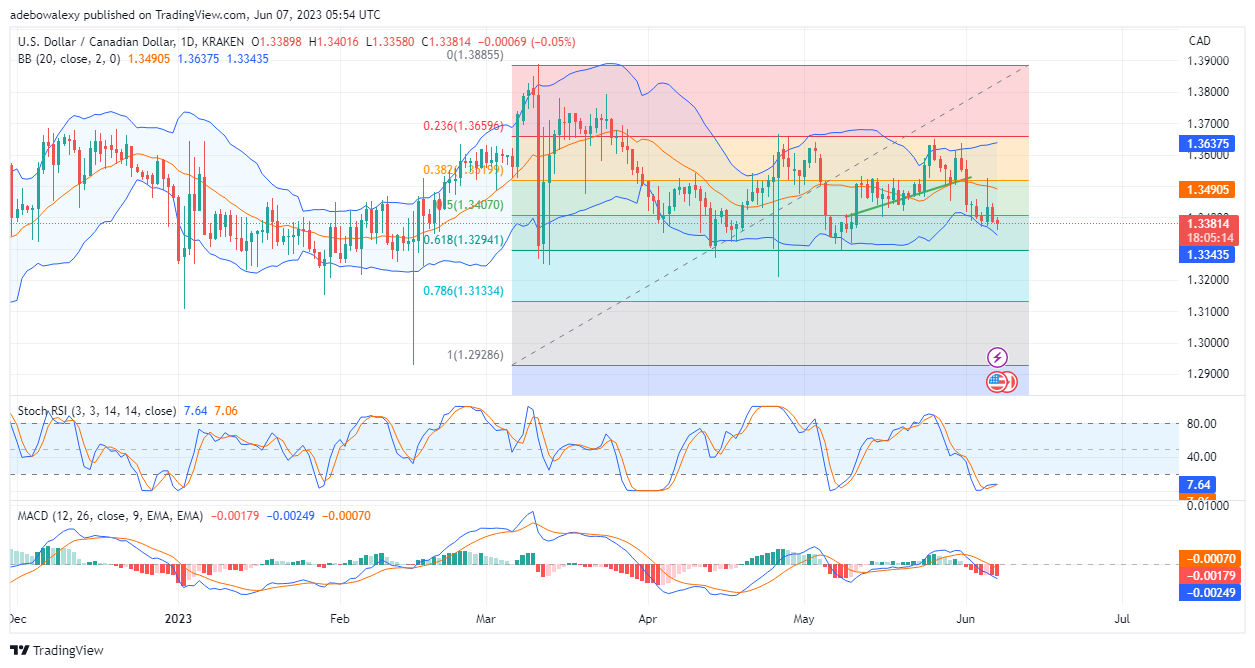Viewport: 1255px width, 668px height.
Task: Click the May label on time axis
Action: pos(802,620)
